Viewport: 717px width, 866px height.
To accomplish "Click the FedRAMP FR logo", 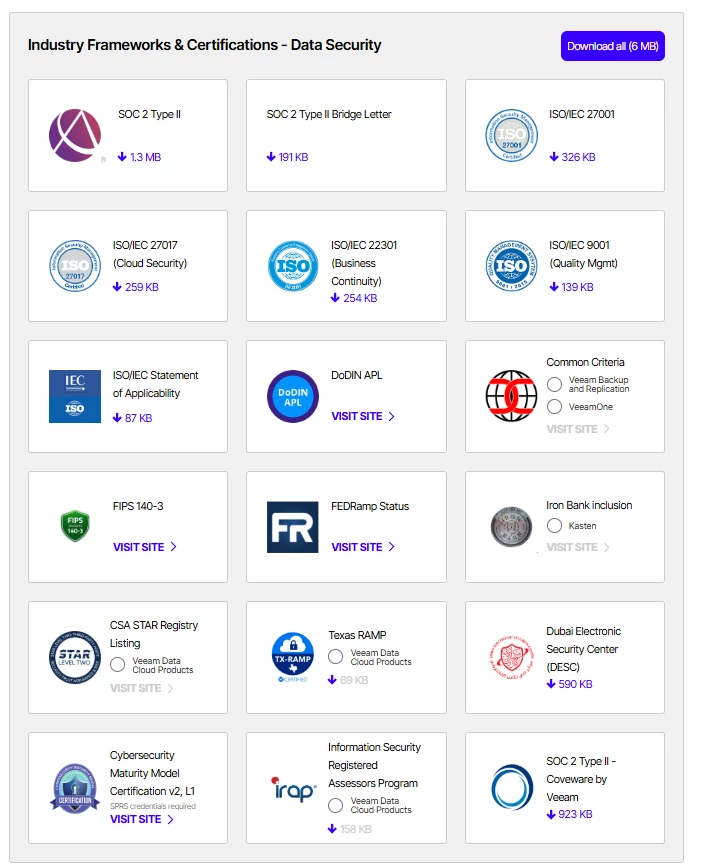I will (293, 527).
